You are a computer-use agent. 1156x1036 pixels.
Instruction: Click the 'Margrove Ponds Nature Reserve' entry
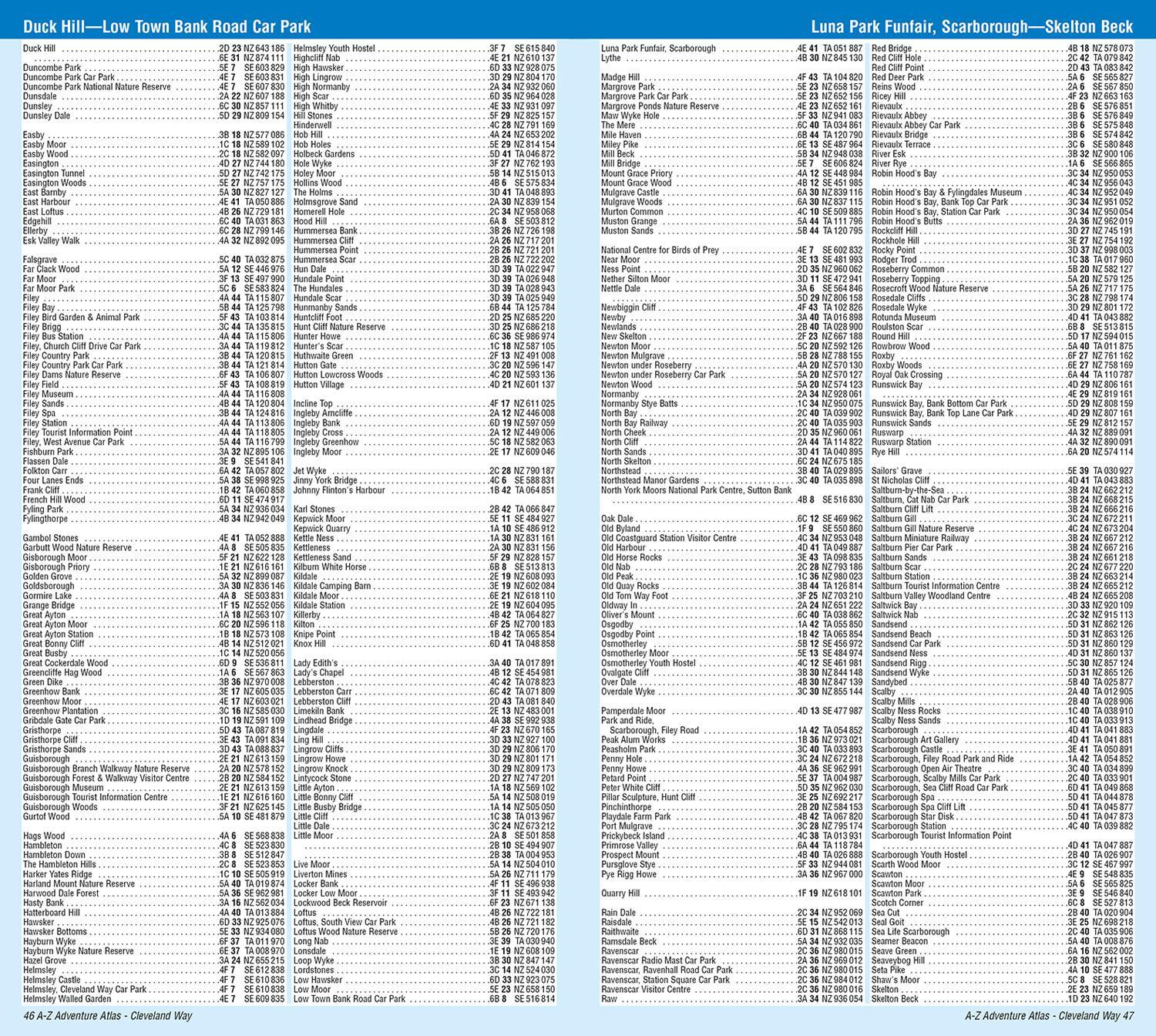click(731, 106)
